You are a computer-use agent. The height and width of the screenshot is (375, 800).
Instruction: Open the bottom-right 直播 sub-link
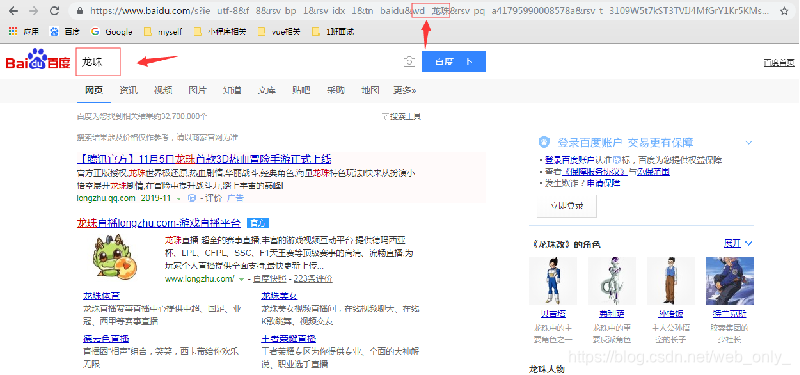pyautogui.click(x=289, y=338)
